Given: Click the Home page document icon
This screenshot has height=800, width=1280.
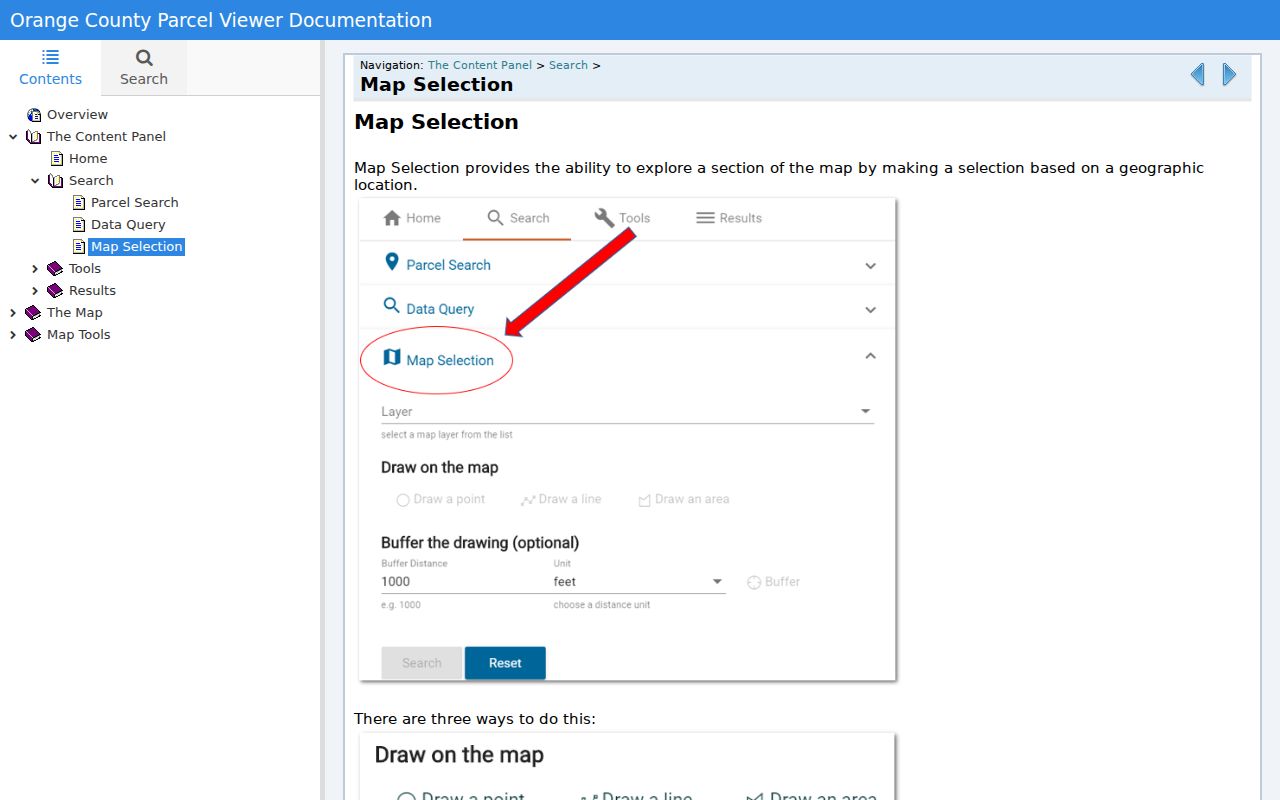Looking at the screenshot, I should click(57, 158).
